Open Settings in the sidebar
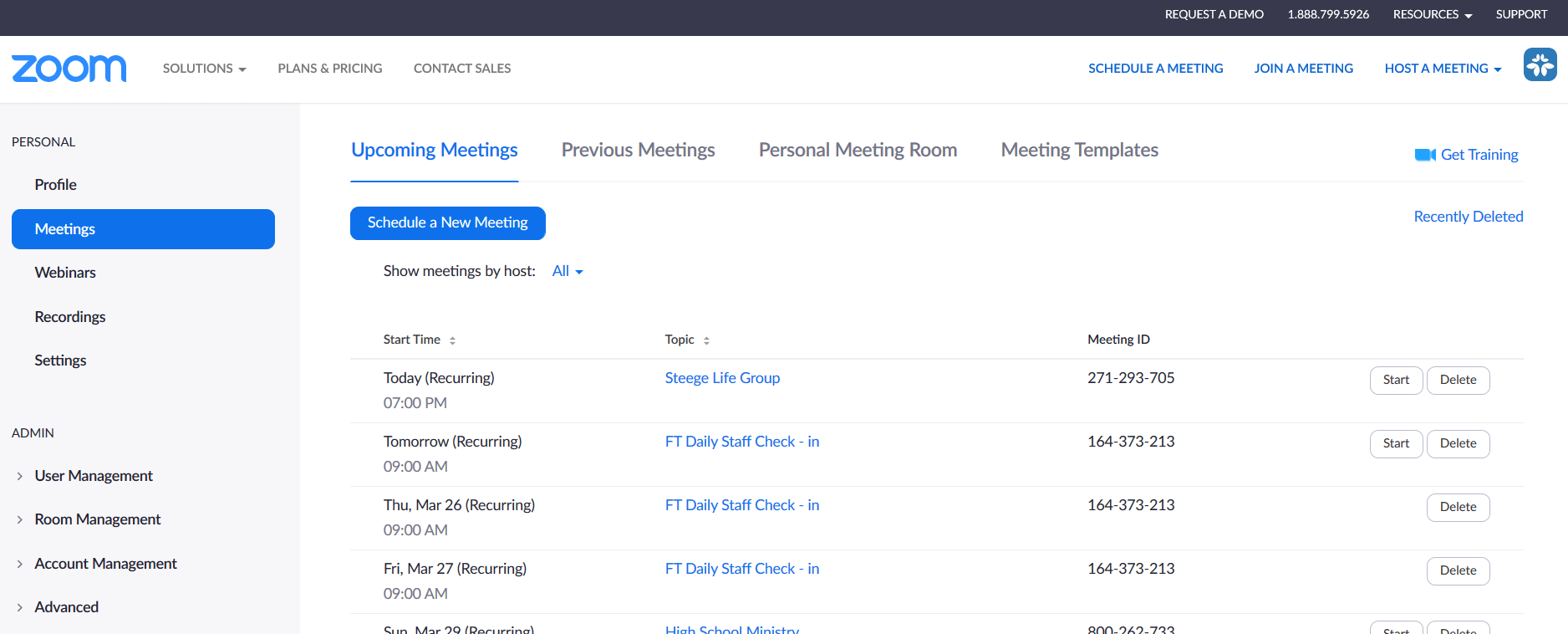Image resolution: width=1568 pixels, height=634 pixels. point(60,360)
